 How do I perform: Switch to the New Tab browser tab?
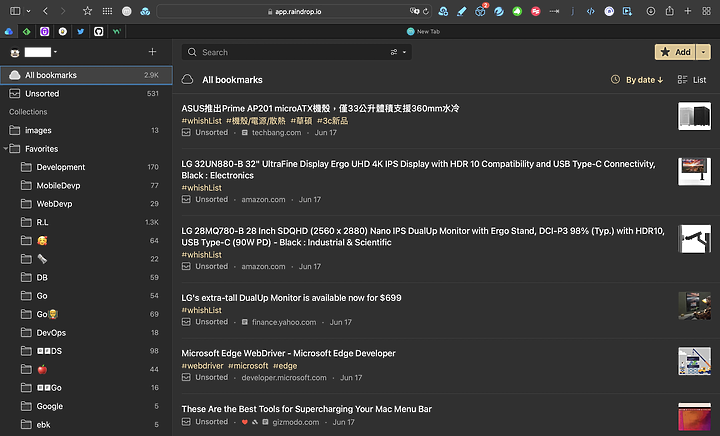(423, 31)
